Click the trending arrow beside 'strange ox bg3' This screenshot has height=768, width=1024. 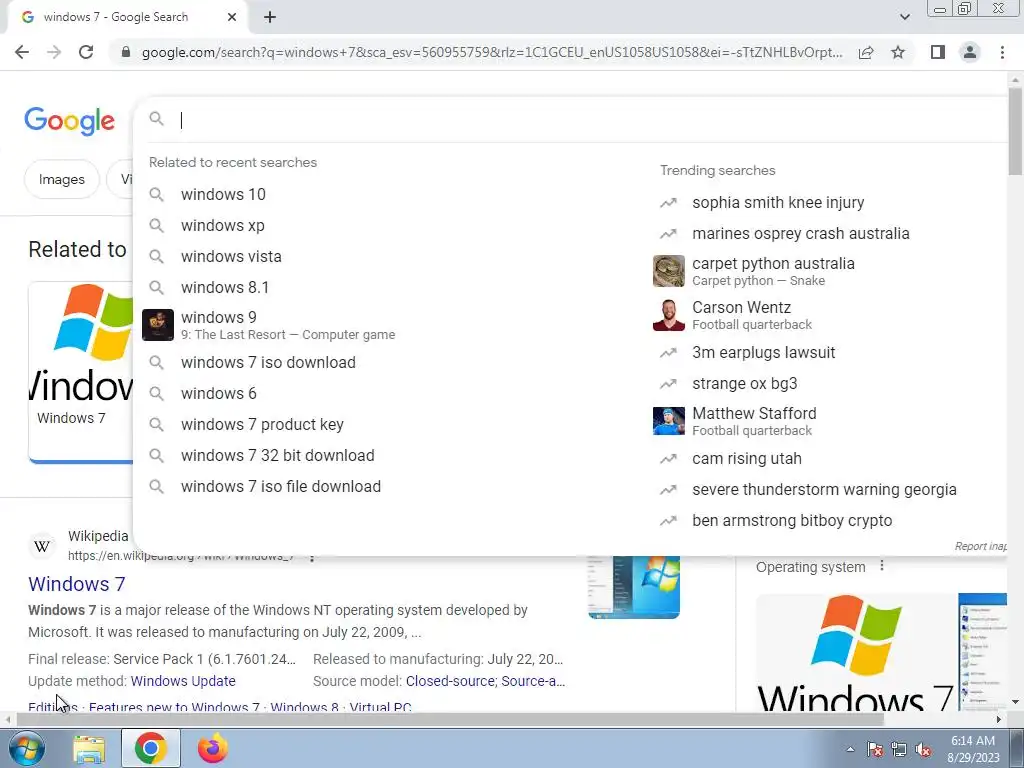tap(668, 384)
